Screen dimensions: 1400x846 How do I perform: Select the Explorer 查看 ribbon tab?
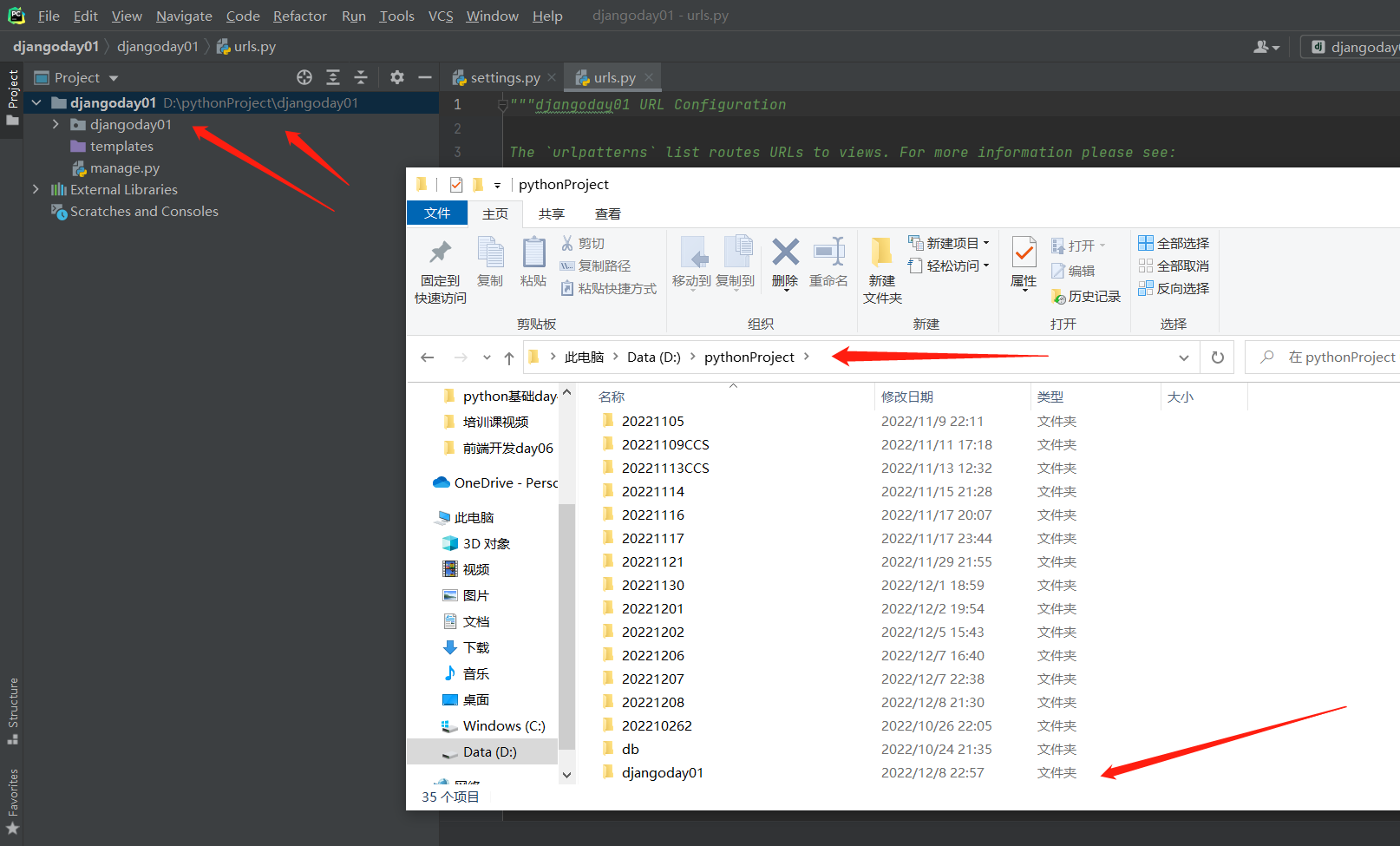pyautogui.click(x=608, y=213)
